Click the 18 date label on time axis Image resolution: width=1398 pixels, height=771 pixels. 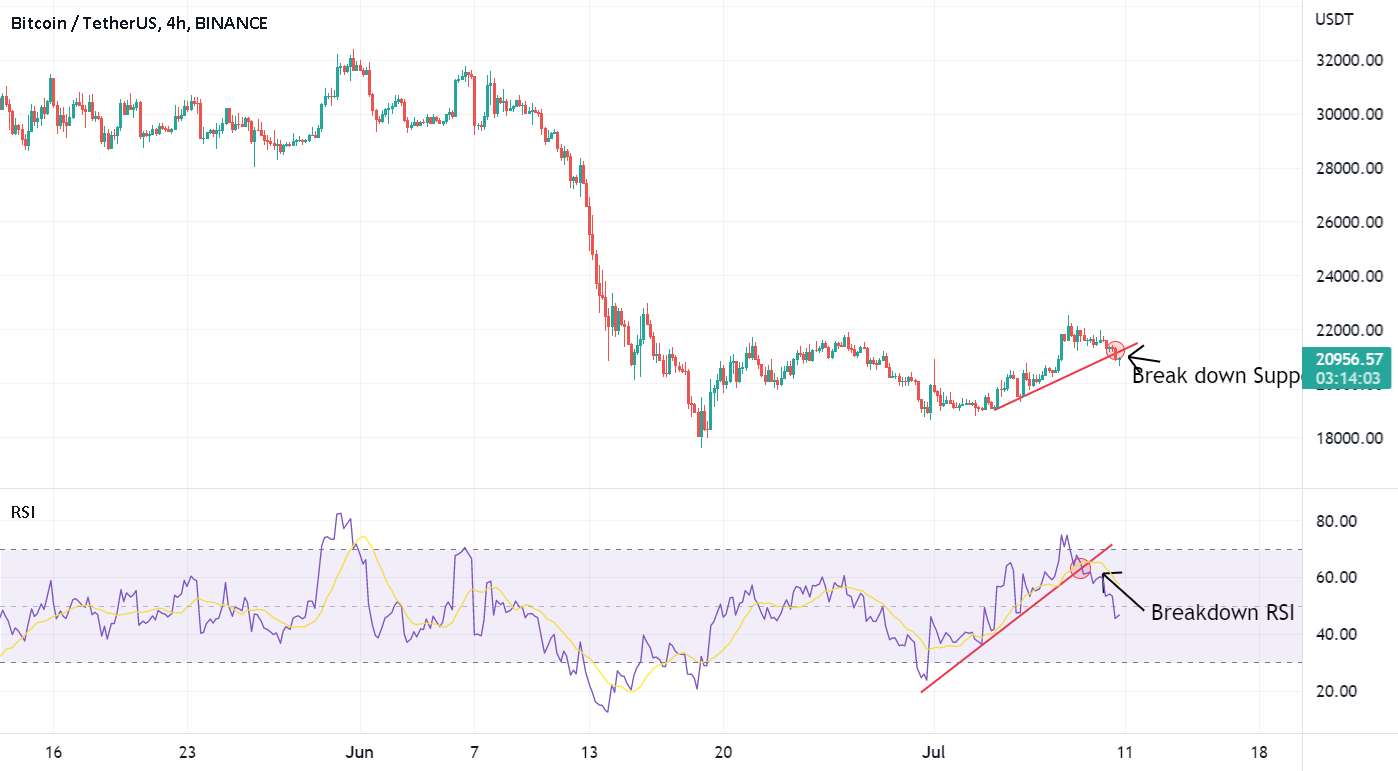tap(1260, 752)
